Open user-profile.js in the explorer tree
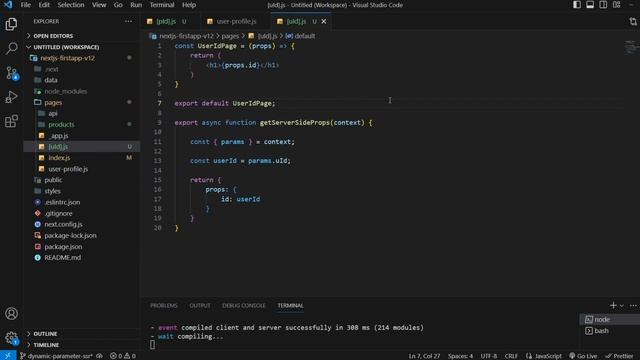The width and height of the screenshot is (640, 360). click(82, 169)
